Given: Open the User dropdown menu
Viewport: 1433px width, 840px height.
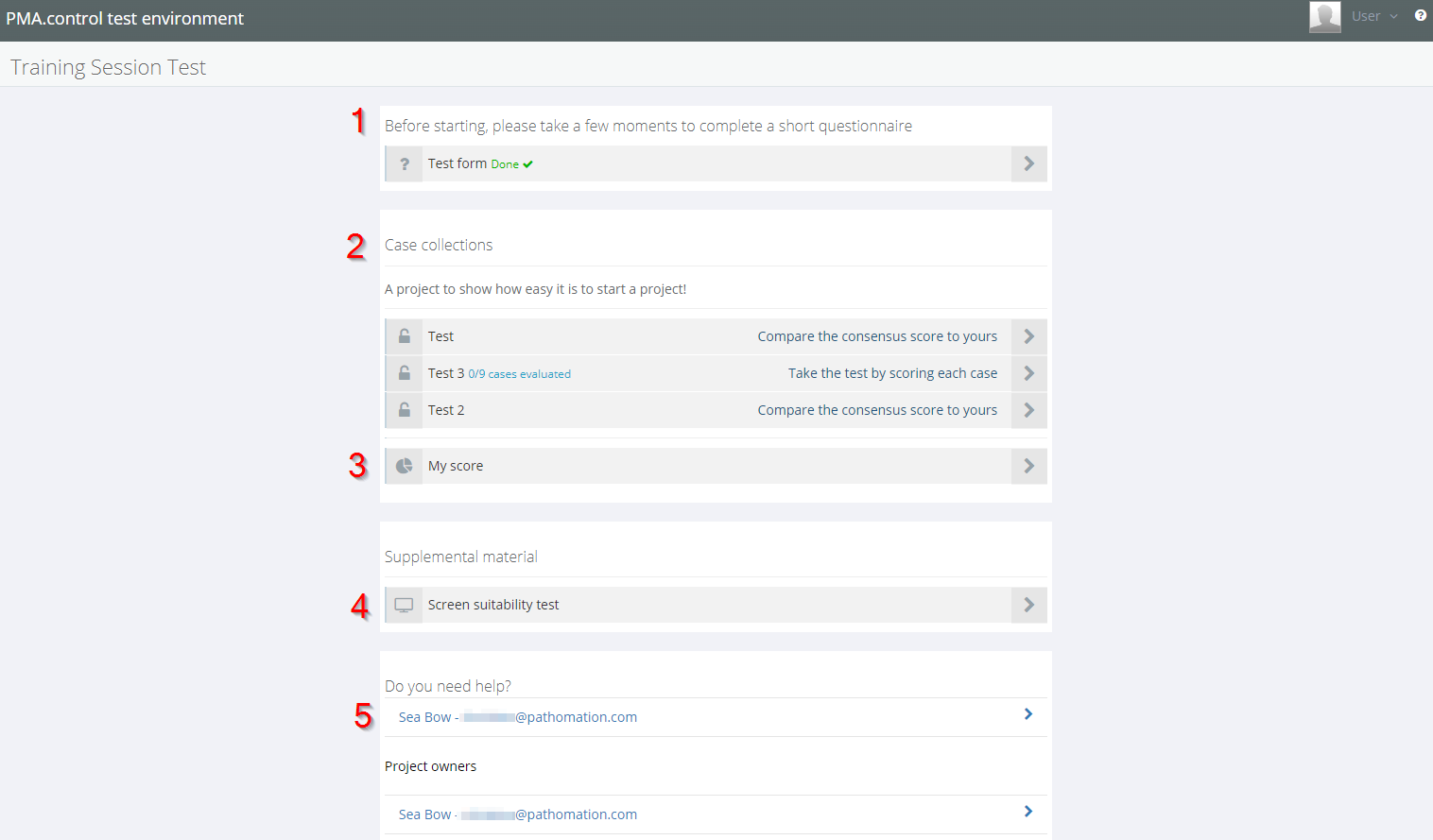Looking at the screenshot, I should [x=1373, y=16].
